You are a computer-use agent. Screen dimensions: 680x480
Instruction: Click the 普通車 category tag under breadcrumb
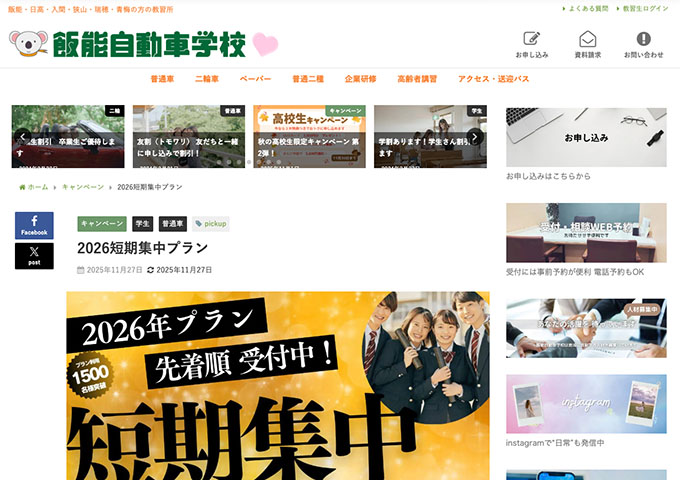pos(173,224)
